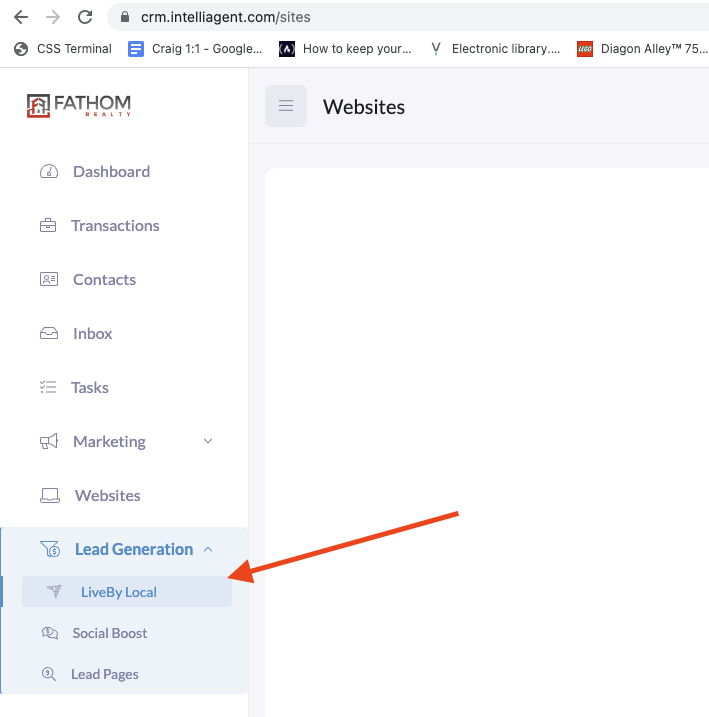Open the Inbox menu item
The width and height of the screenshot is (709, 717).
click(92, 333)
